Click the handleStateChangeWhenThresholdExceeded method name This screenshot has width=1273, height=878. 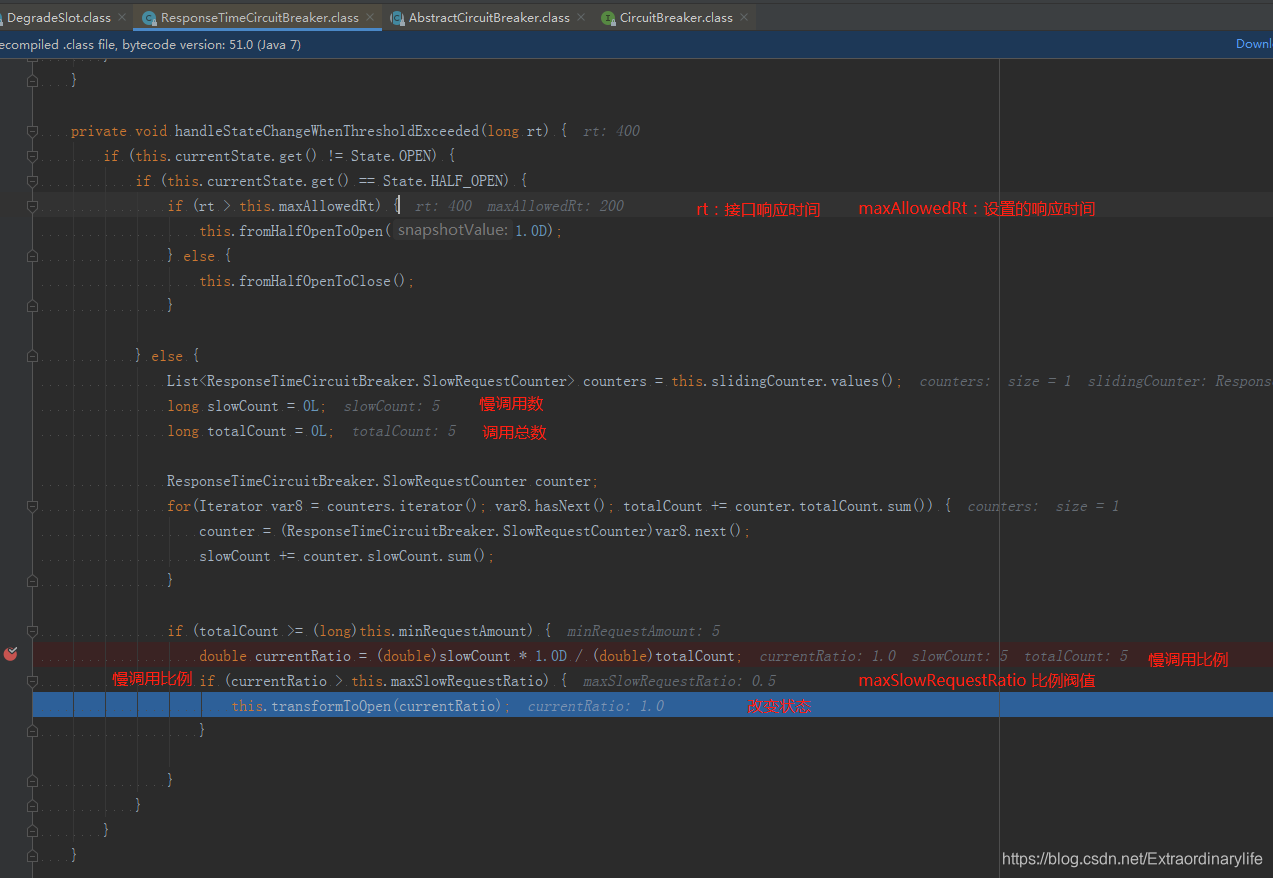point(327,131)
